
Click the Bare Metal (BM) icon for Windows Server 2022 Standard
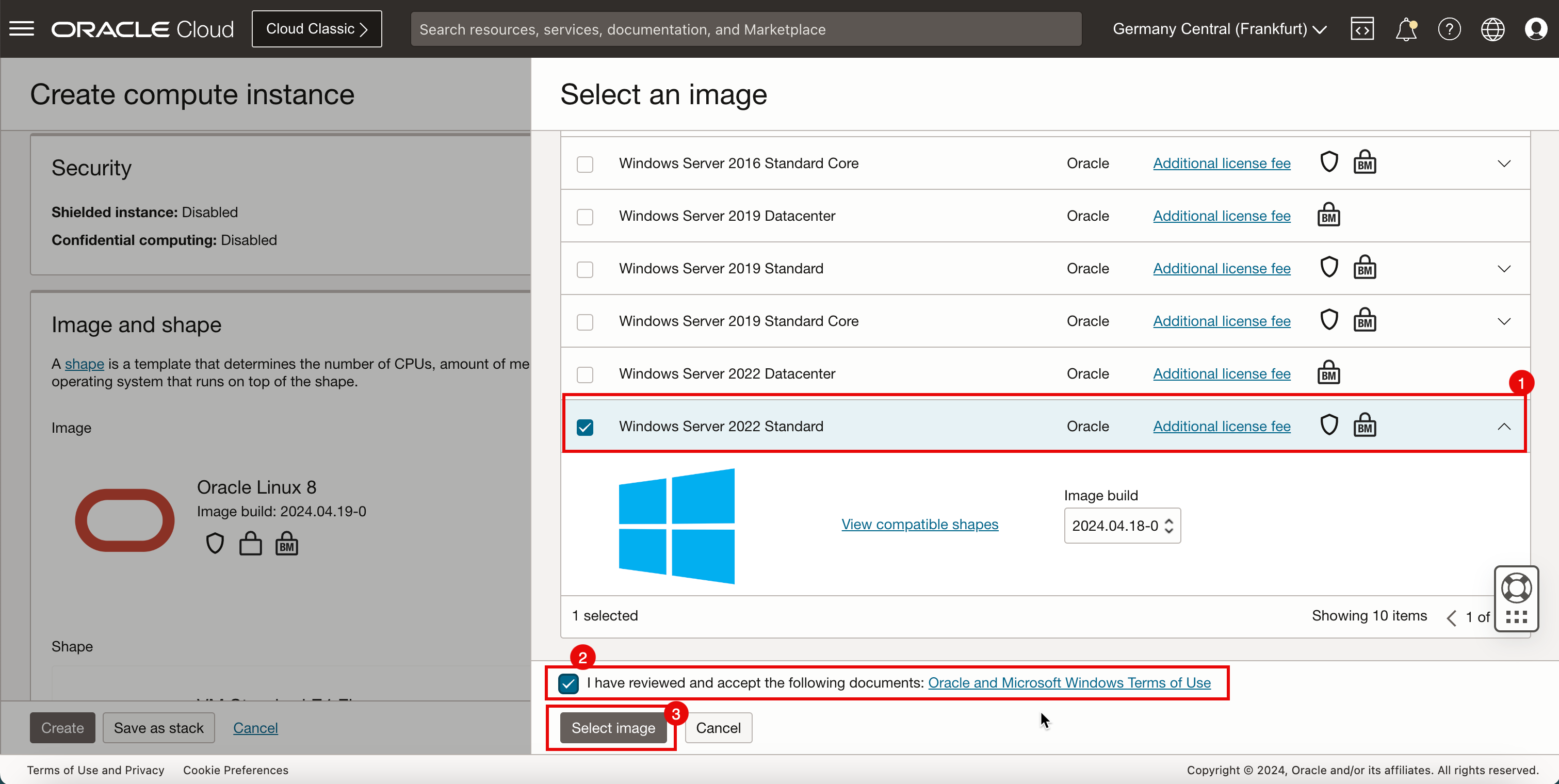point(1364,426)
